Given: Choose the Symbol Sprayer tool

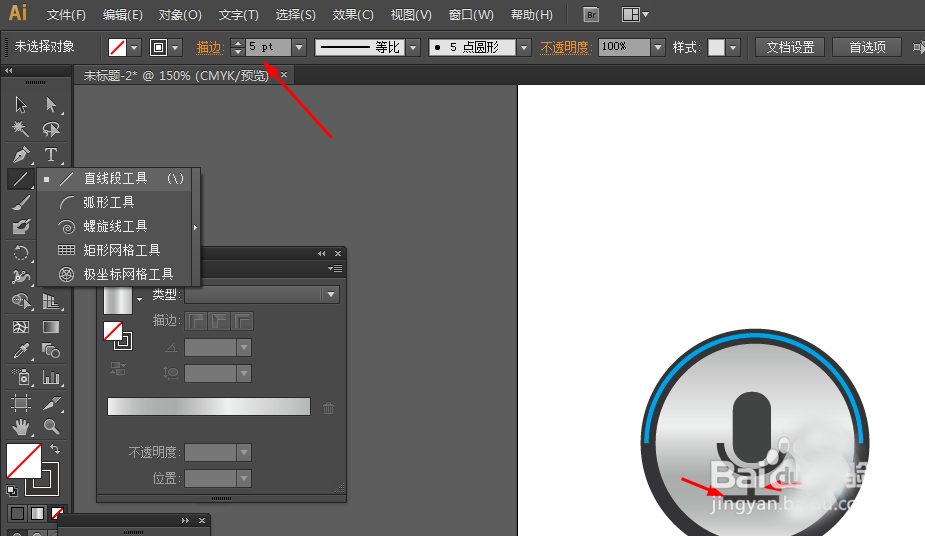Looking at the screenshot, I should 21,377.
